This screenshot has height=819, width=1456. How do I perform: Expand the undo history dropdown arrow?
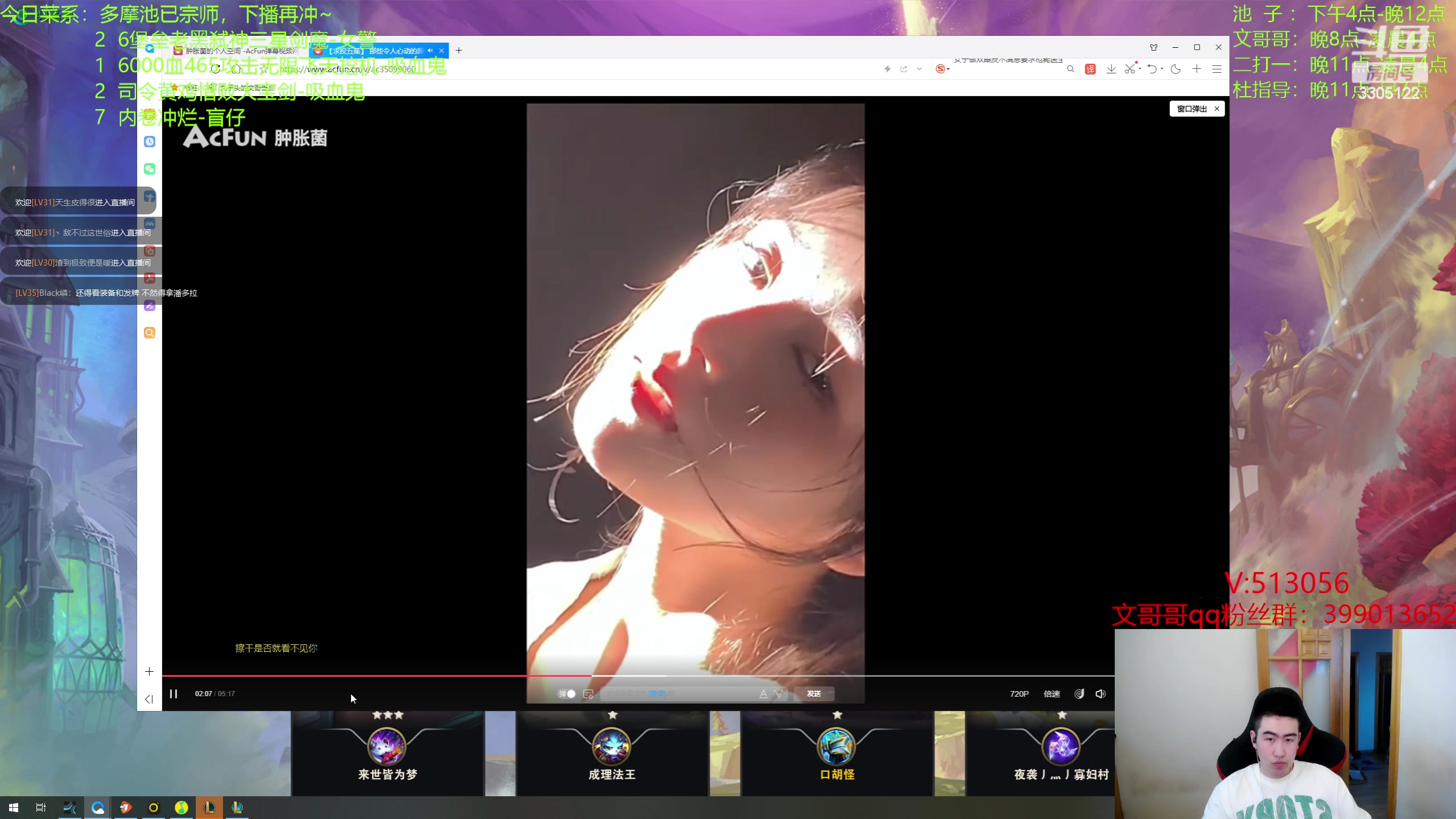pyautogui.click(x=1162, y=69)
